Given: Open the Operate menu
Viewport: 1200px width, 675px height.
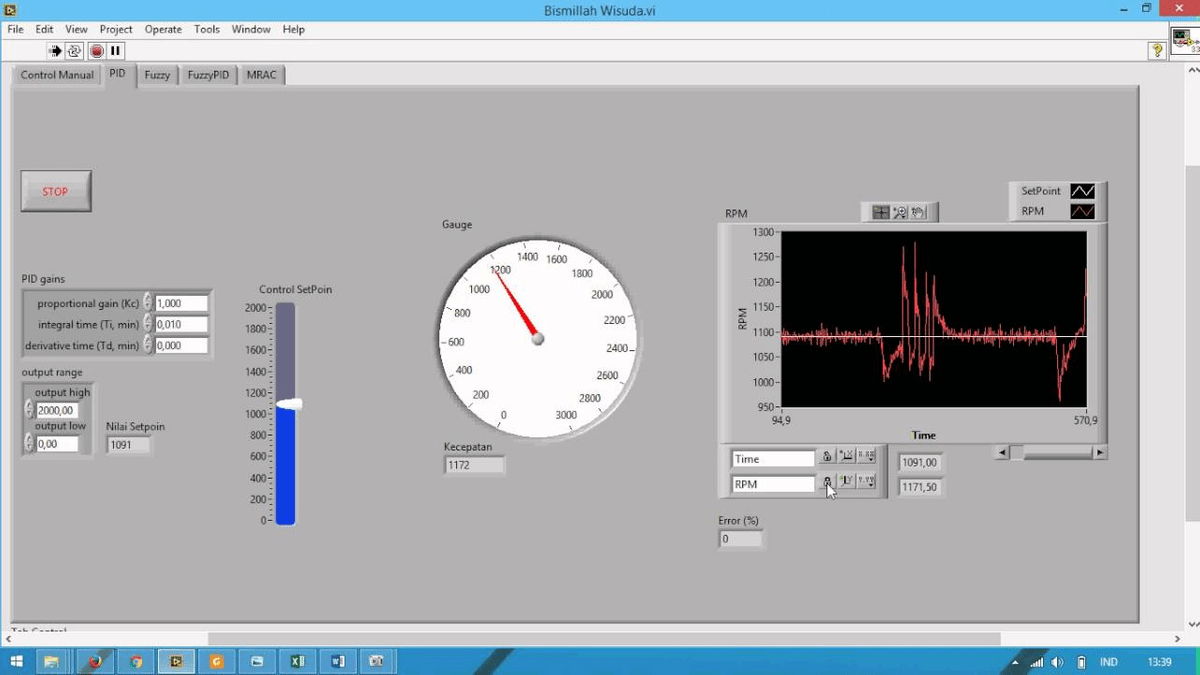Looking at the screenshot, I should click(163, 29).
